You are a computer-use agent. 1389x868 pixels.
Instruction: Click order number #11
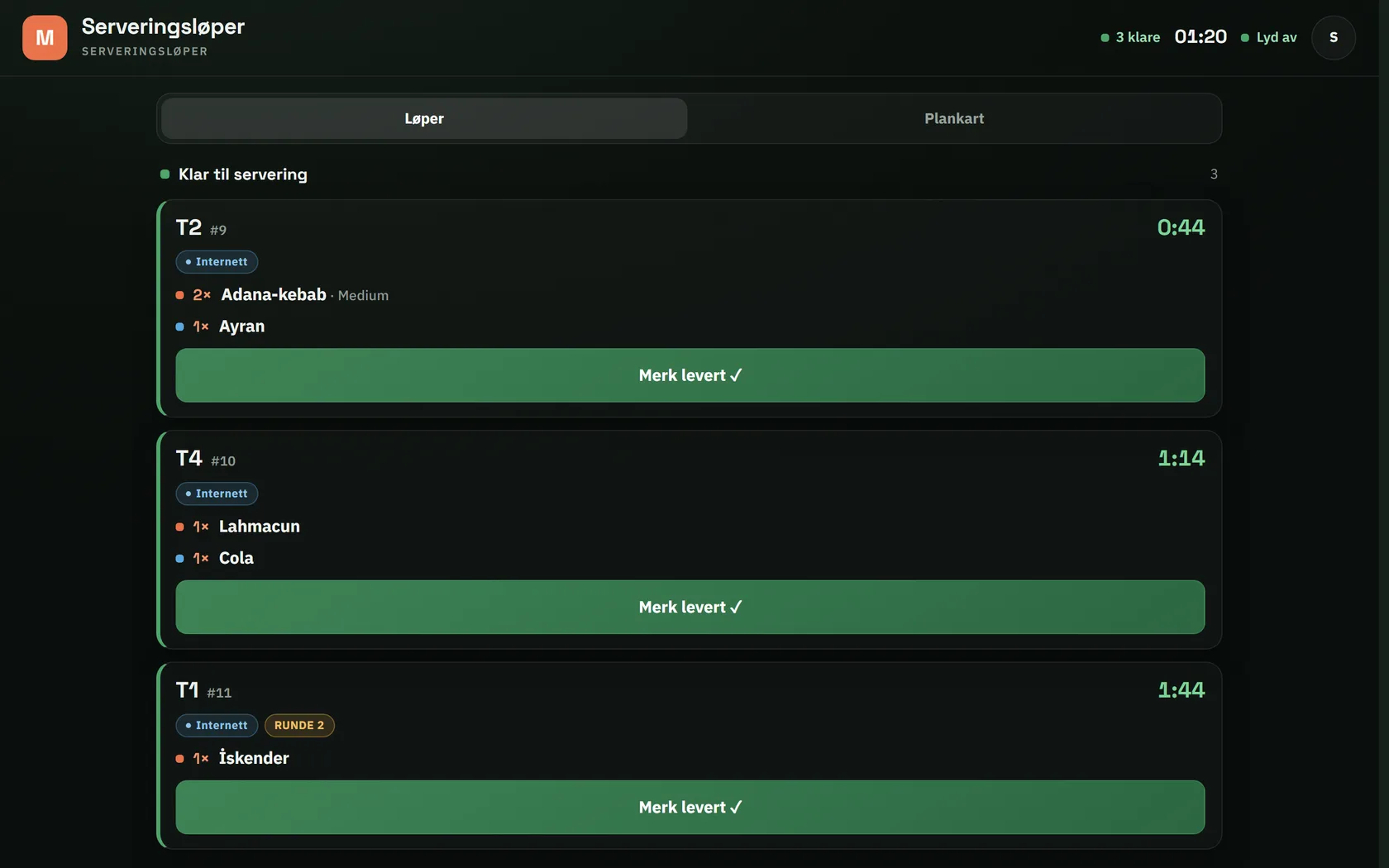[219, 693]
